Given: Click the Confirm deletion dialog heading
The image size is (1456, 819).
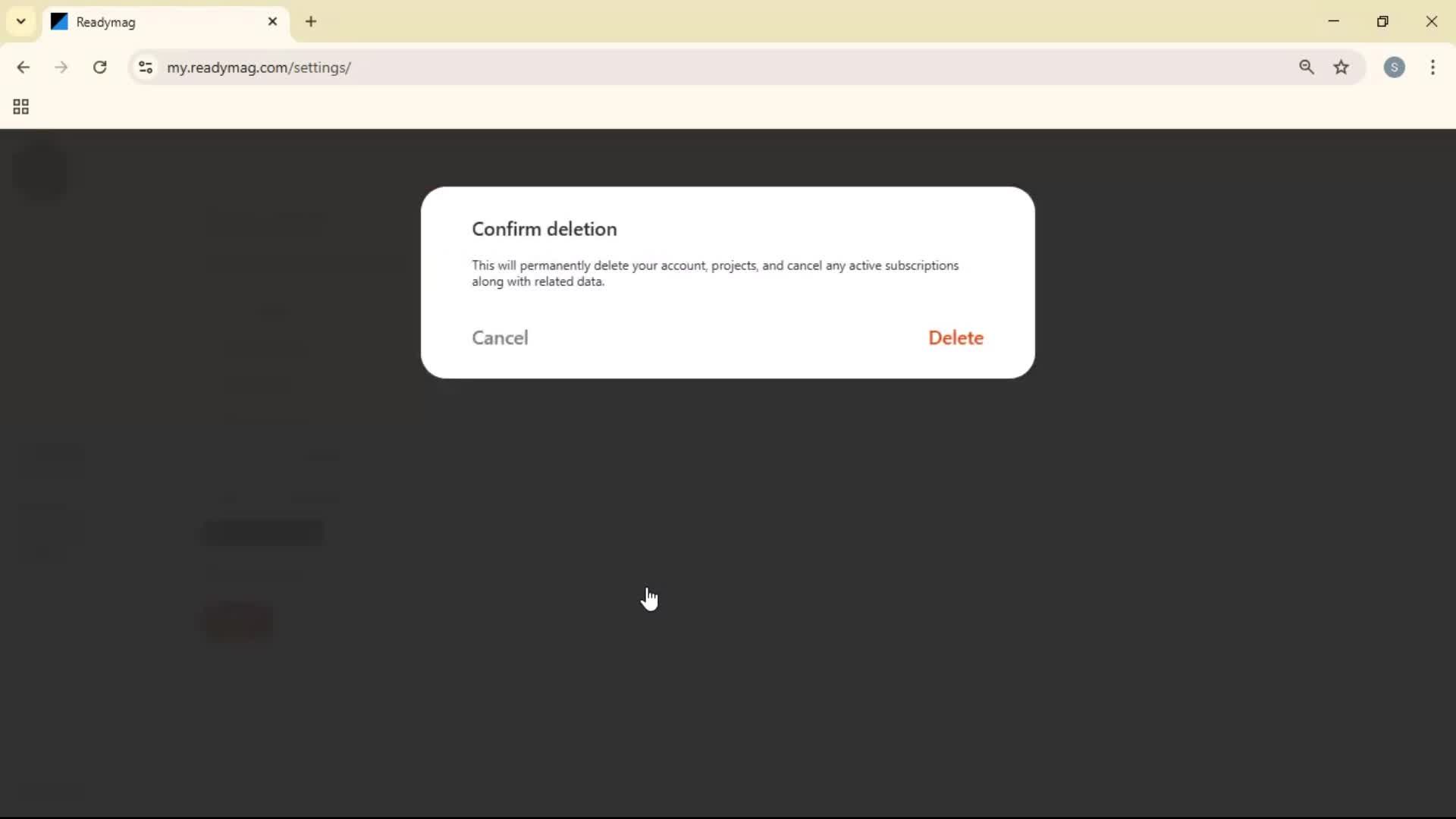Looking at the screenshot, I should (x=544, y=229).
